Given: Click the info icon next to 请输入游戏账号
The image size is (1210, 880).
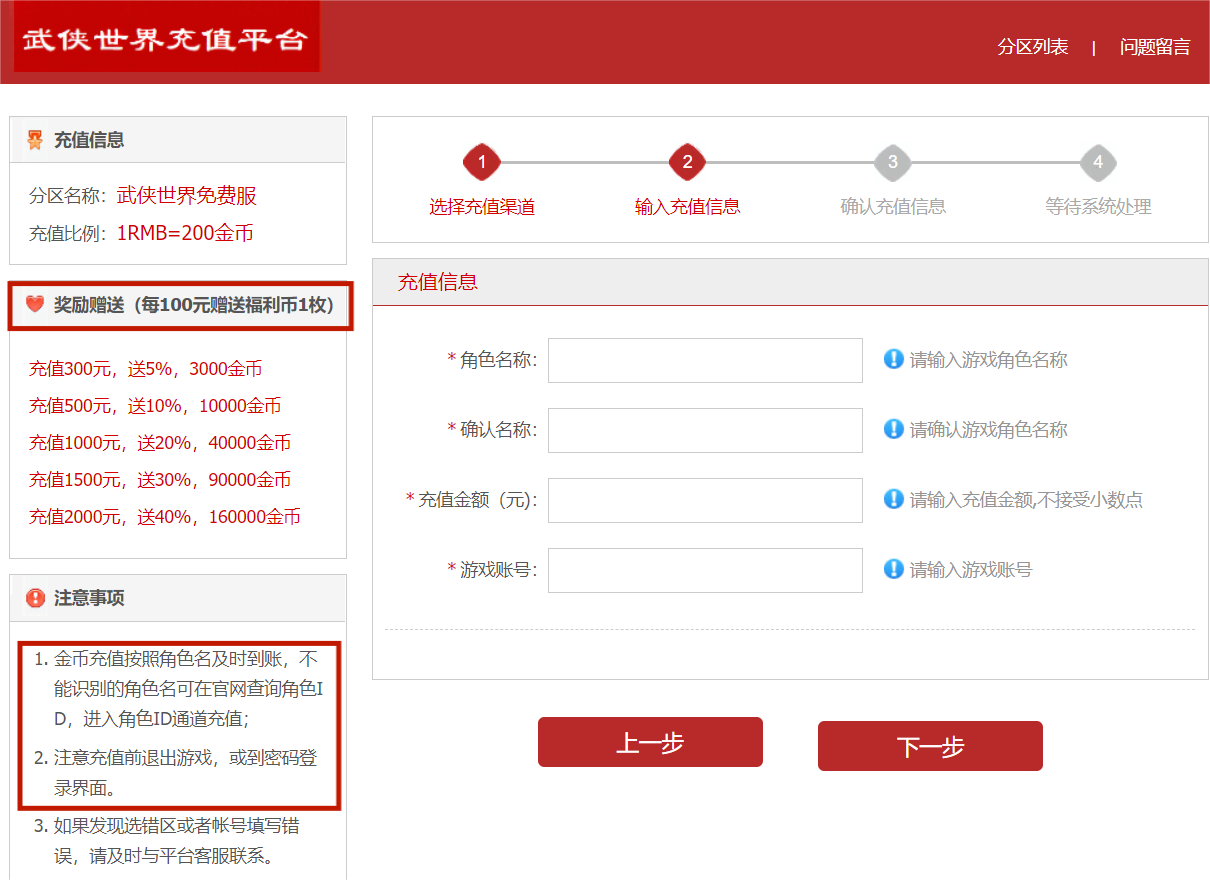Looking at the screenshot, I should click(x=893, y=569).
